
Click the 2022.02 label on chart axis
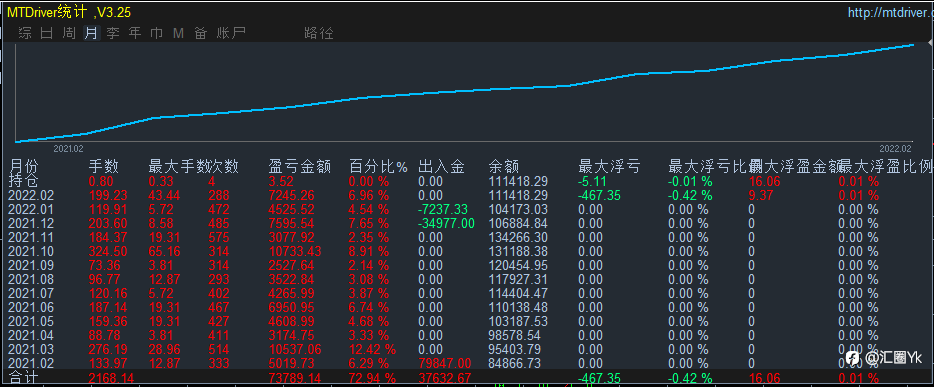click(x=896, y=148)
